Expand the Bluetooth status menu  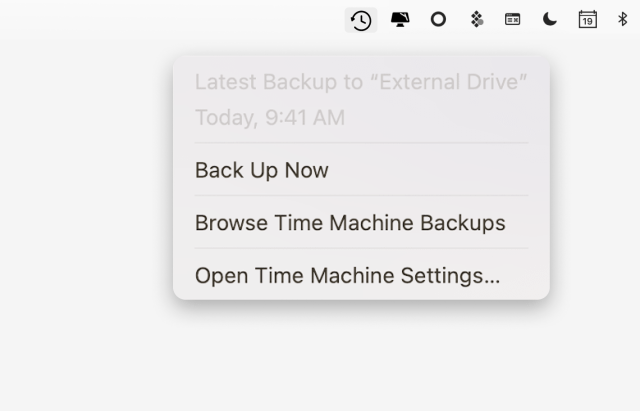(622, 19)
